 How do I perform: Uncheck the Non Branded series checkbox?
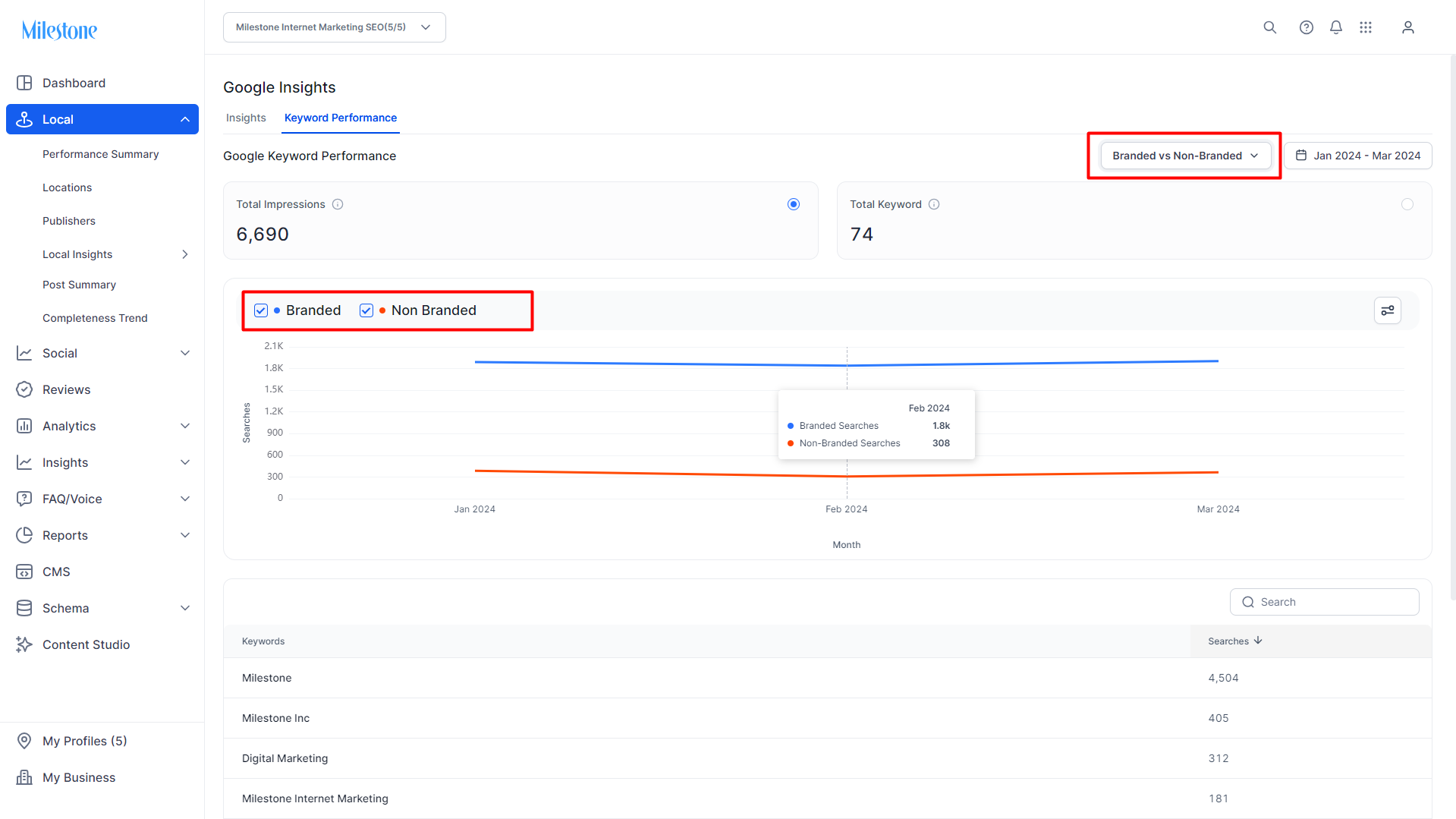tap(366, 310)
